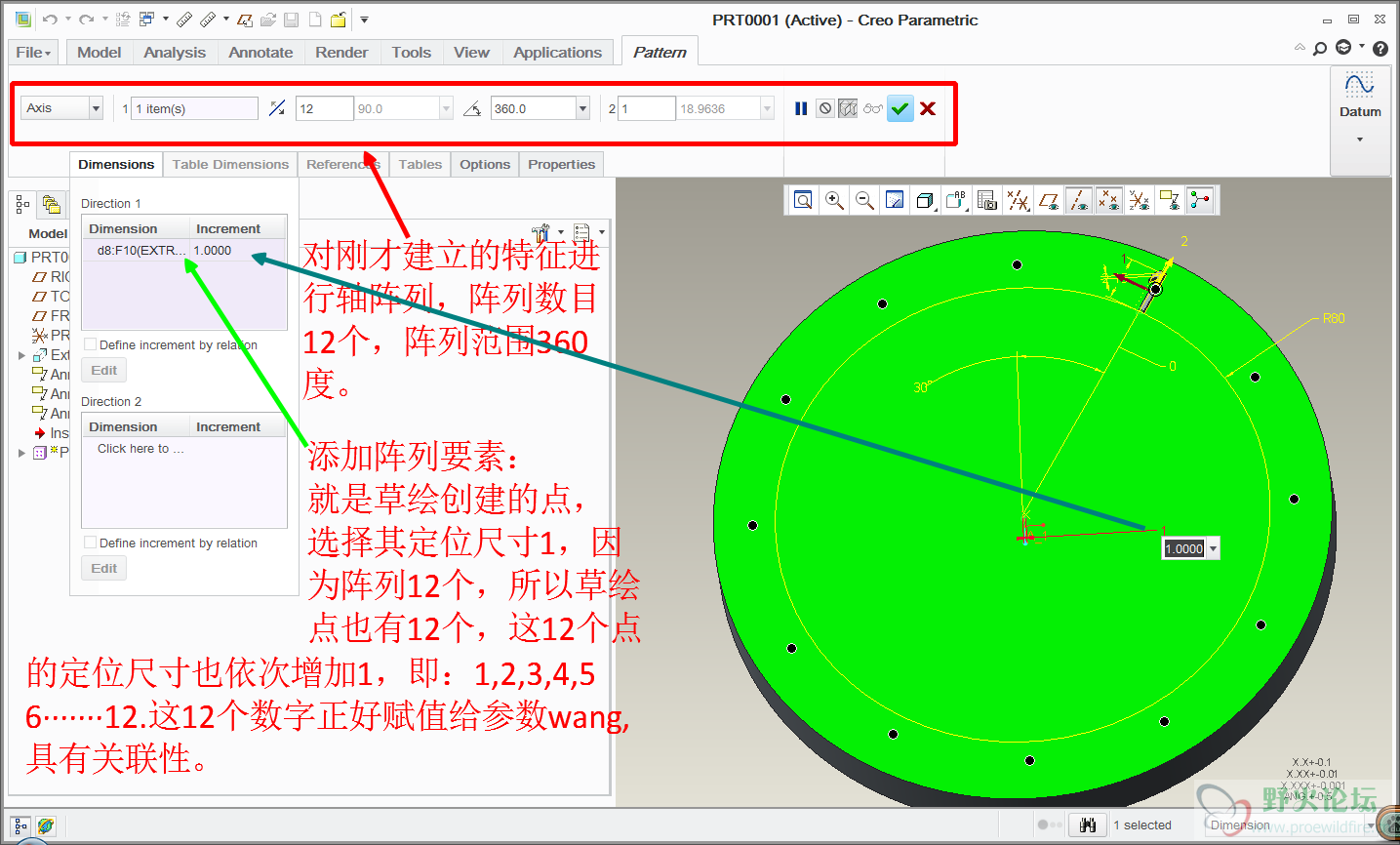Click the new file icon
The height and width of the screenshot is (845, 1400).
315,20
